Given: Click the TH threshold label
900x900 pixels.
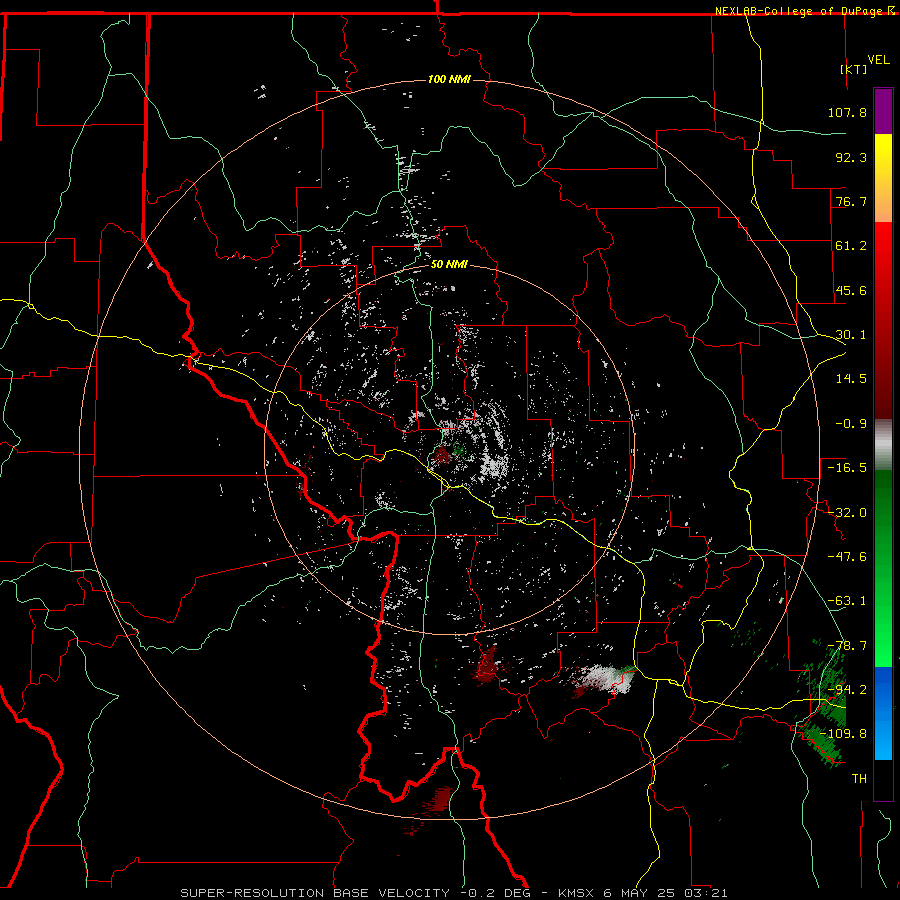Looking at the screenshot, I should tap(859, 779).
